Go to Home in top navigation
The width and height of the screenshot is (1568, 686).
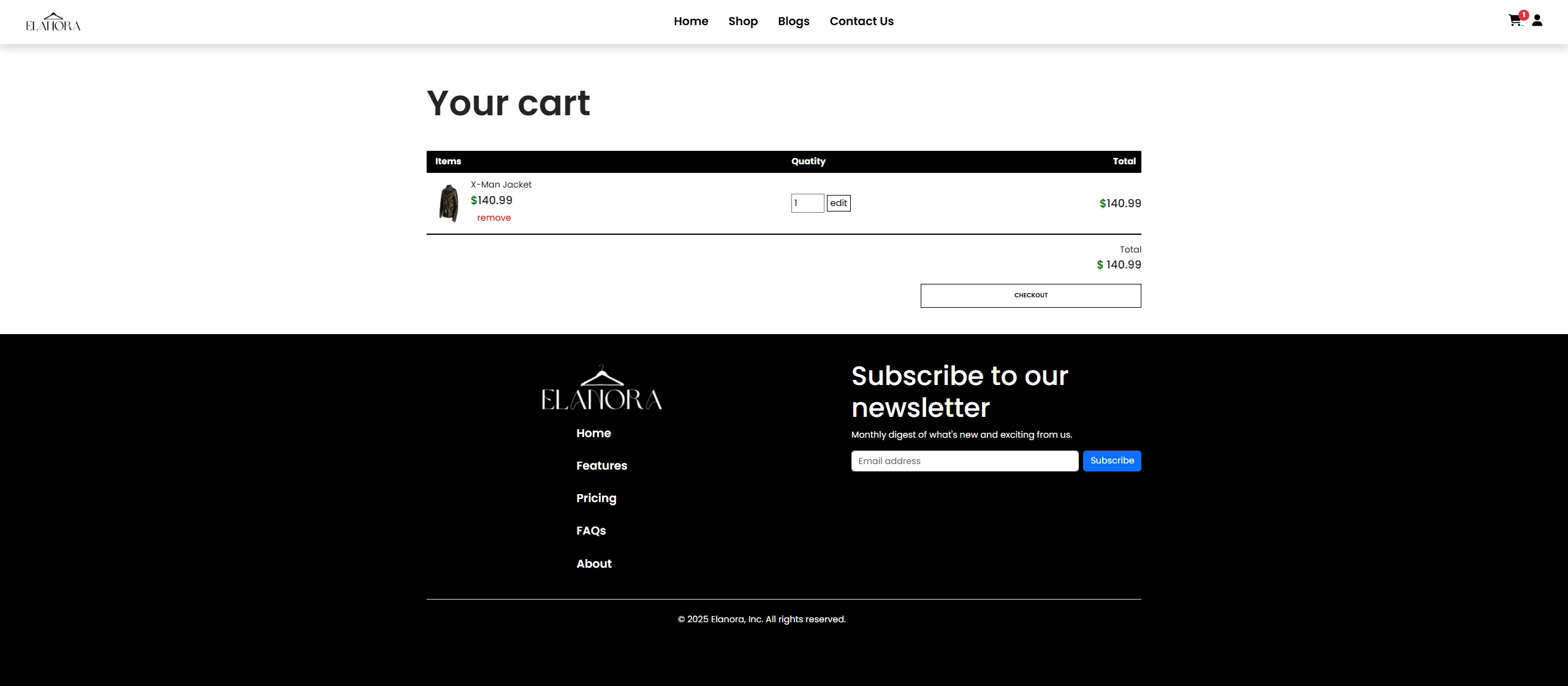[x=691, y=21]
